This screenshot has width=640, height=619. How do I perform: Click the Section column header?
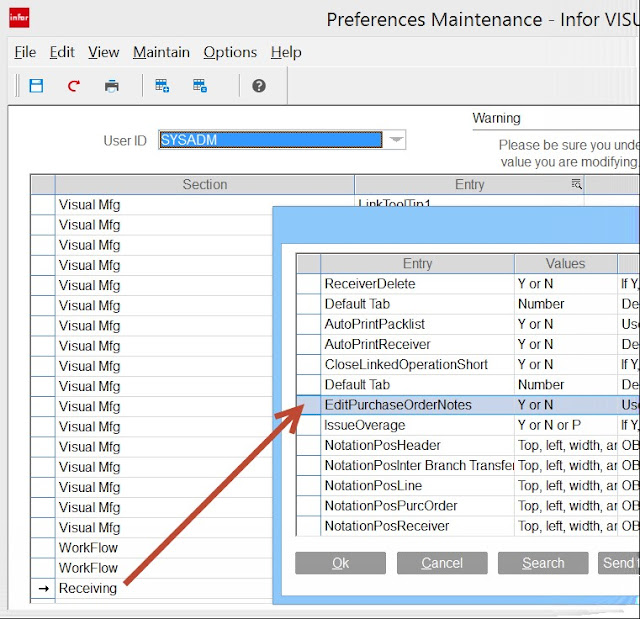click(205, 184)
